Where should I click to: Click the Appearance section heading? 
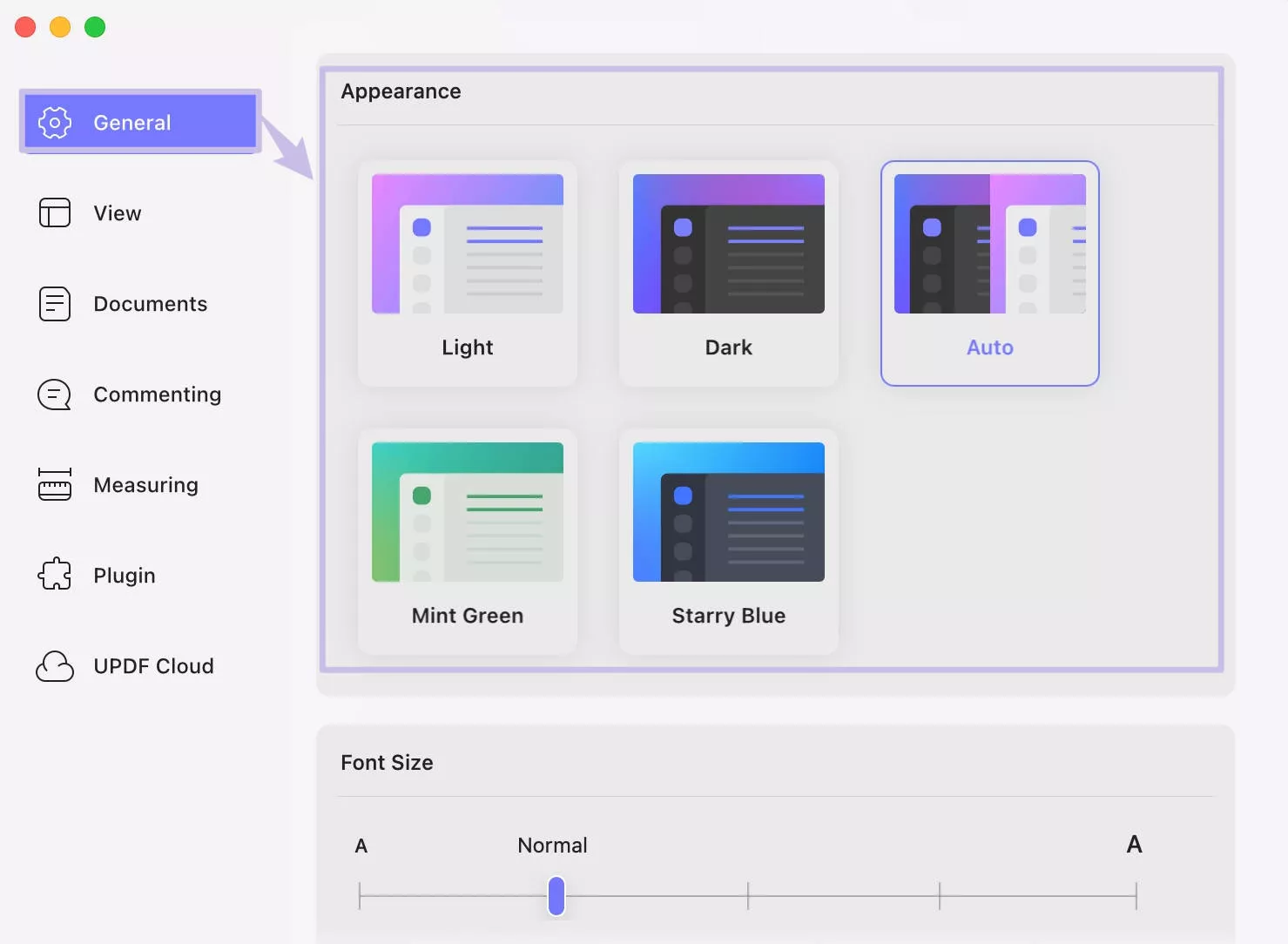[401, 91]
